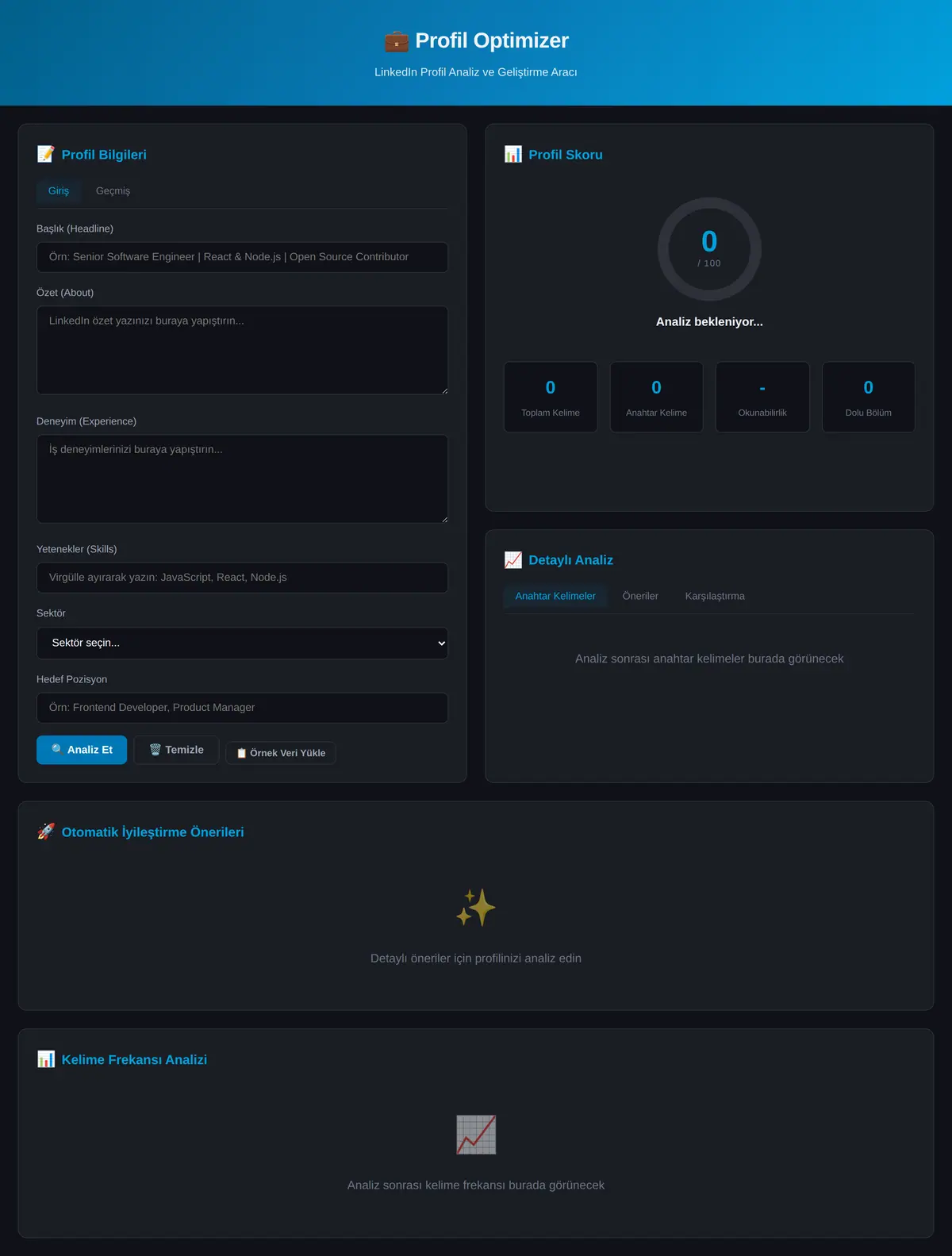The height and width of the screenshot is (1256, 952).
Task: Click the Anahtar Kelime stat card
Action: (656, 397)
